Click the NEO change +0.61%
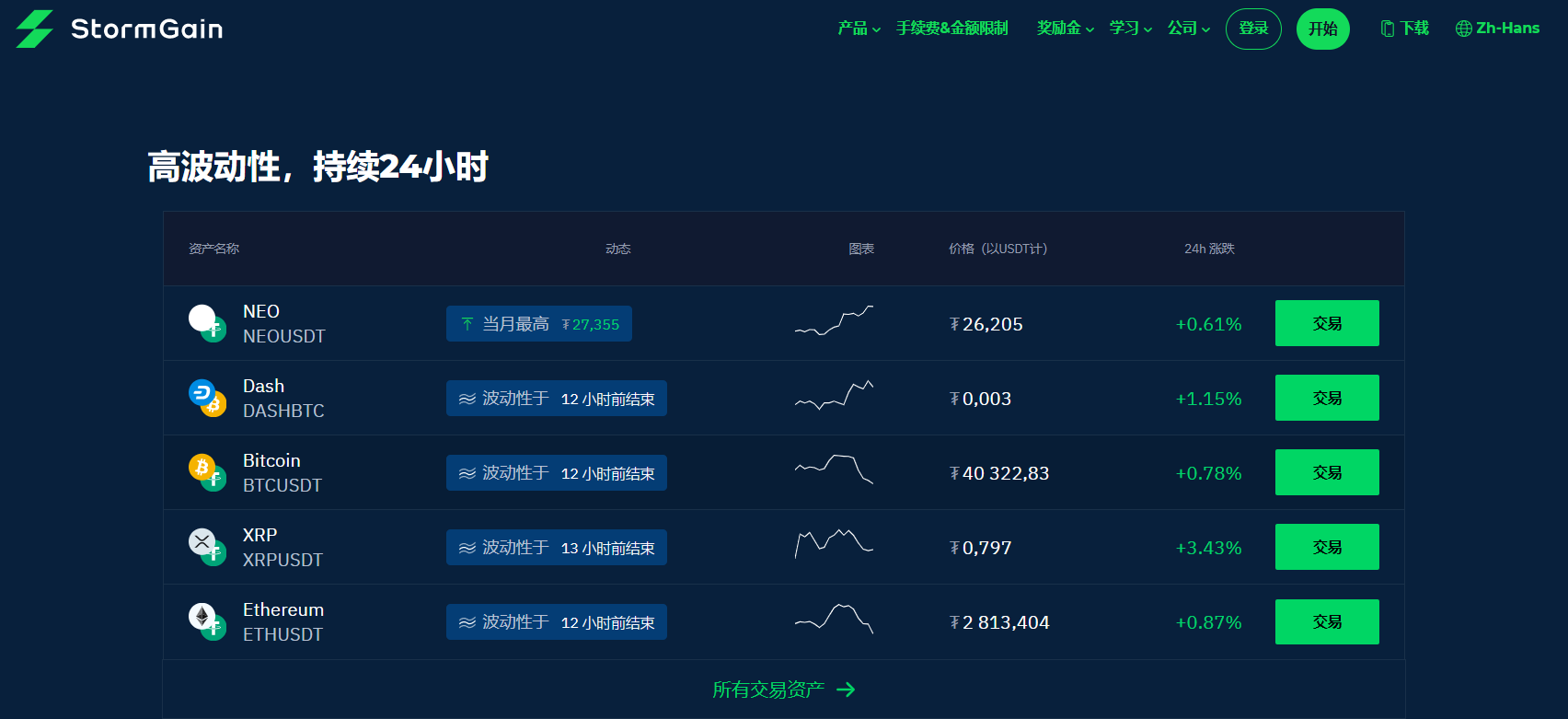Image resolution: width=1568 pixels, height=719 pixels. tap(1209, 324)
